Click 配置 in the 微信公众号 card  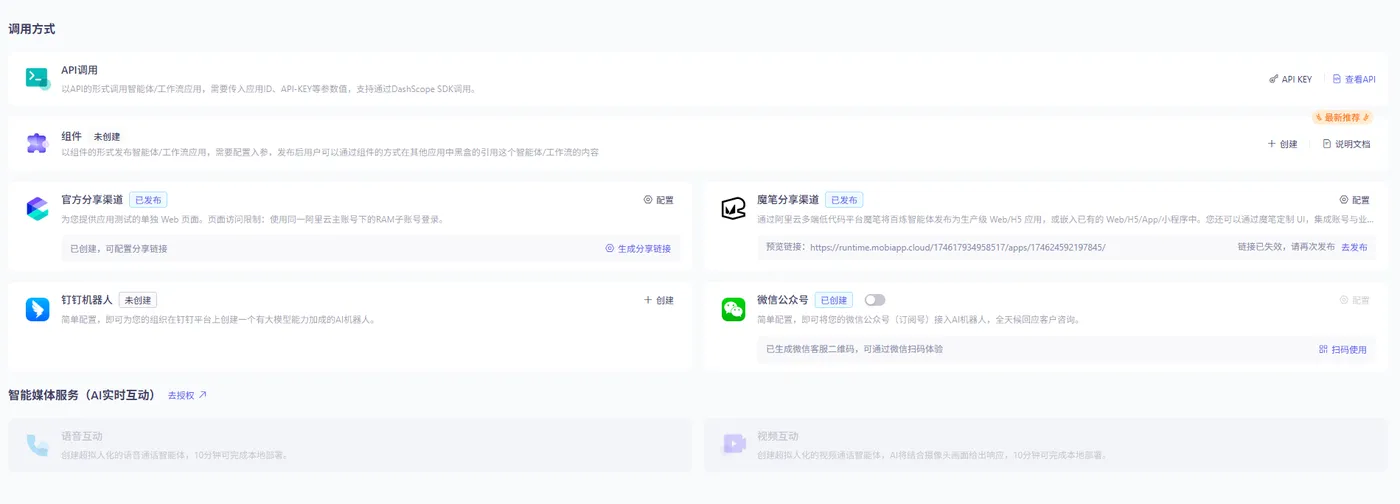(x=1355, y=300)
